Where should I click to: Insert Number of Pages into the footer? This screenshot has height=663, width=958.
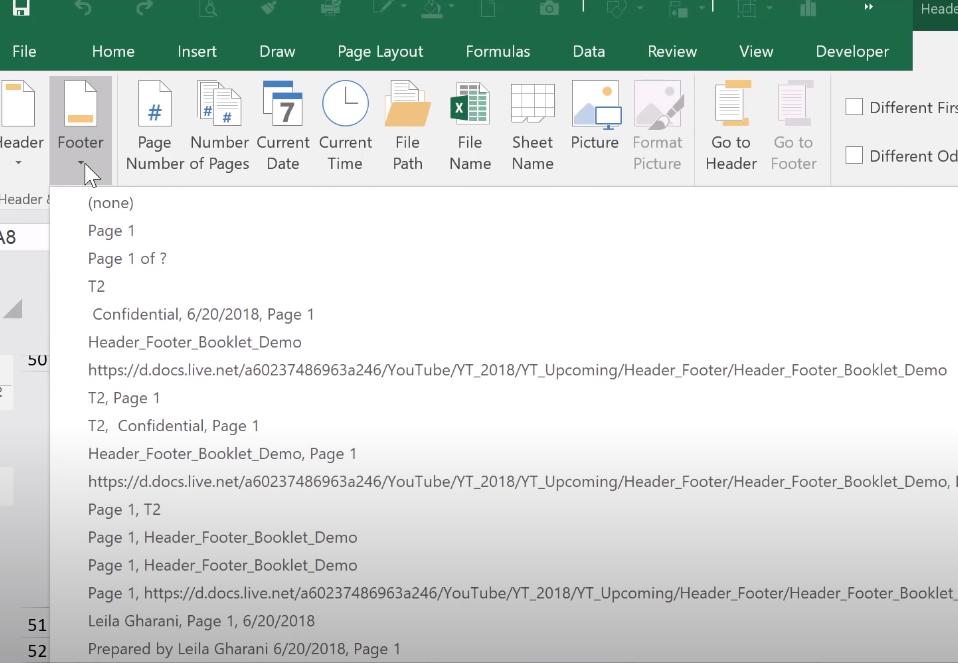[x=218, y=125]
